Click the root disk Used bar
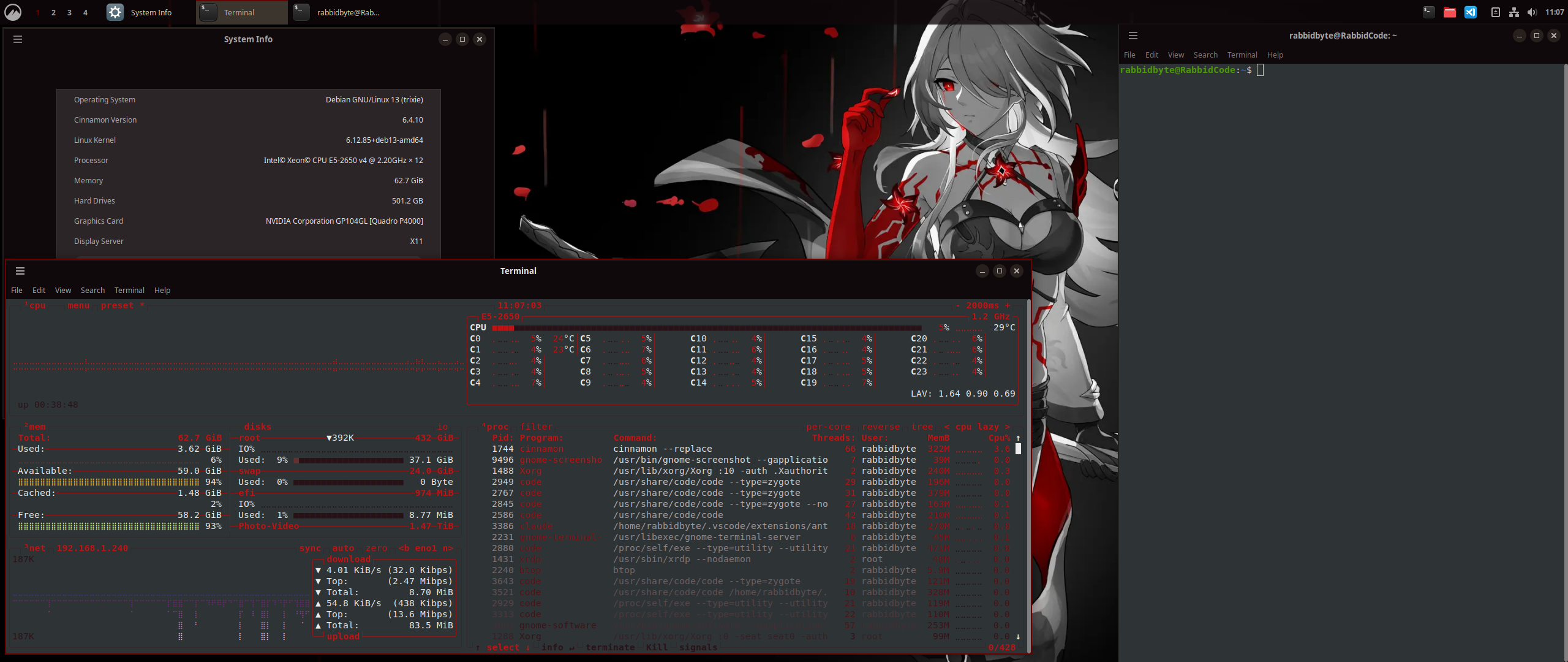The height and width of the screenshot is (662, 1568). 349,460
